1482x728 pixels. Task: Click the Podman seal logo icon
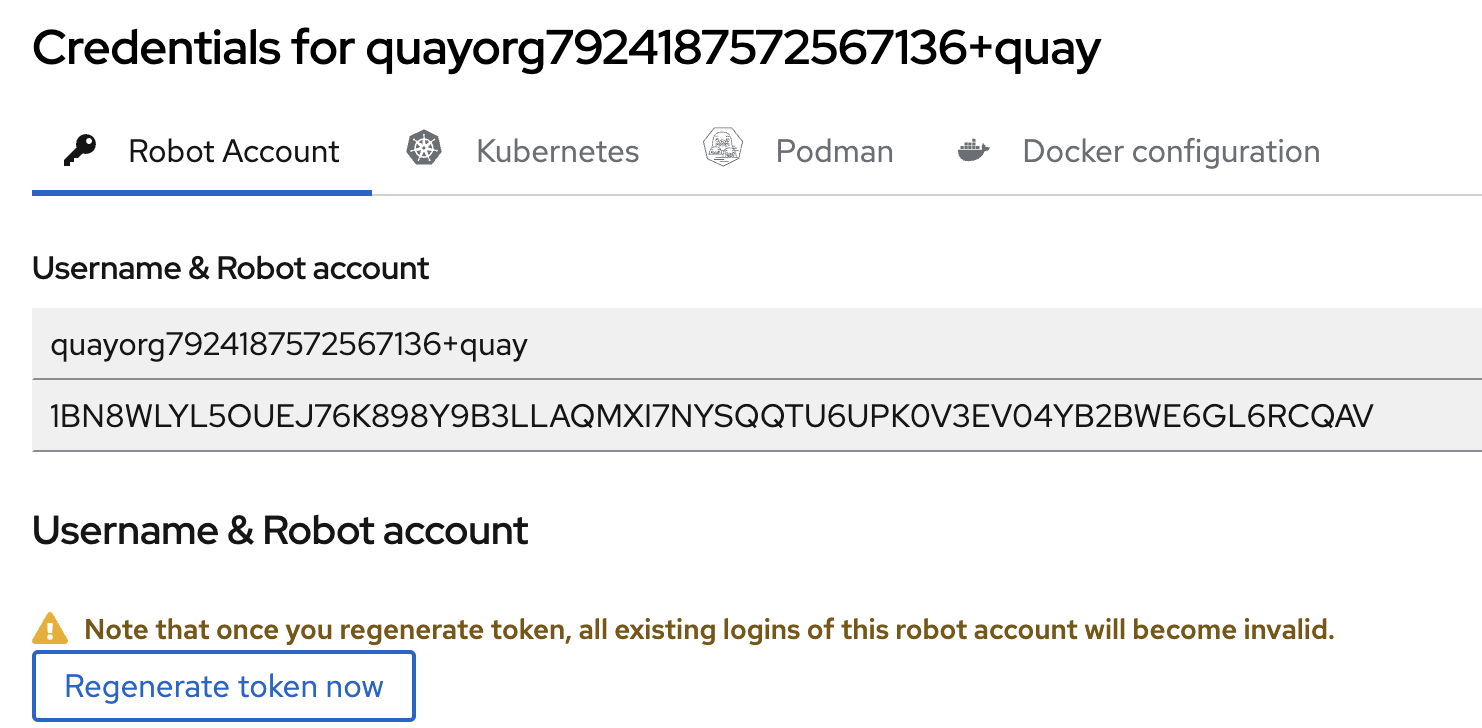pyautogui.click(x=722, y=149)
